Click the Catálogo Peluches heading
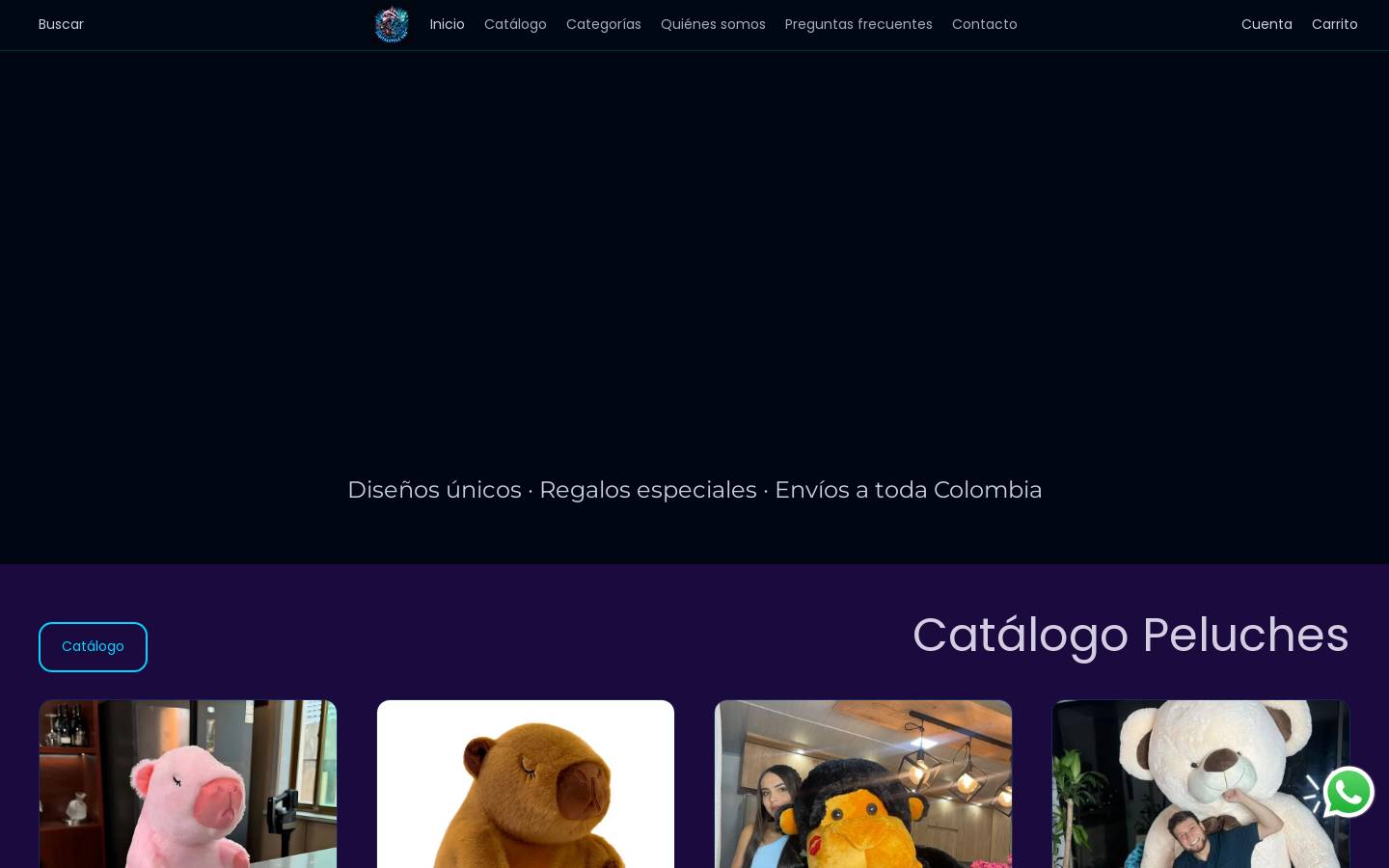This screenshot has width=1389, height=868. coord(1130,635)
